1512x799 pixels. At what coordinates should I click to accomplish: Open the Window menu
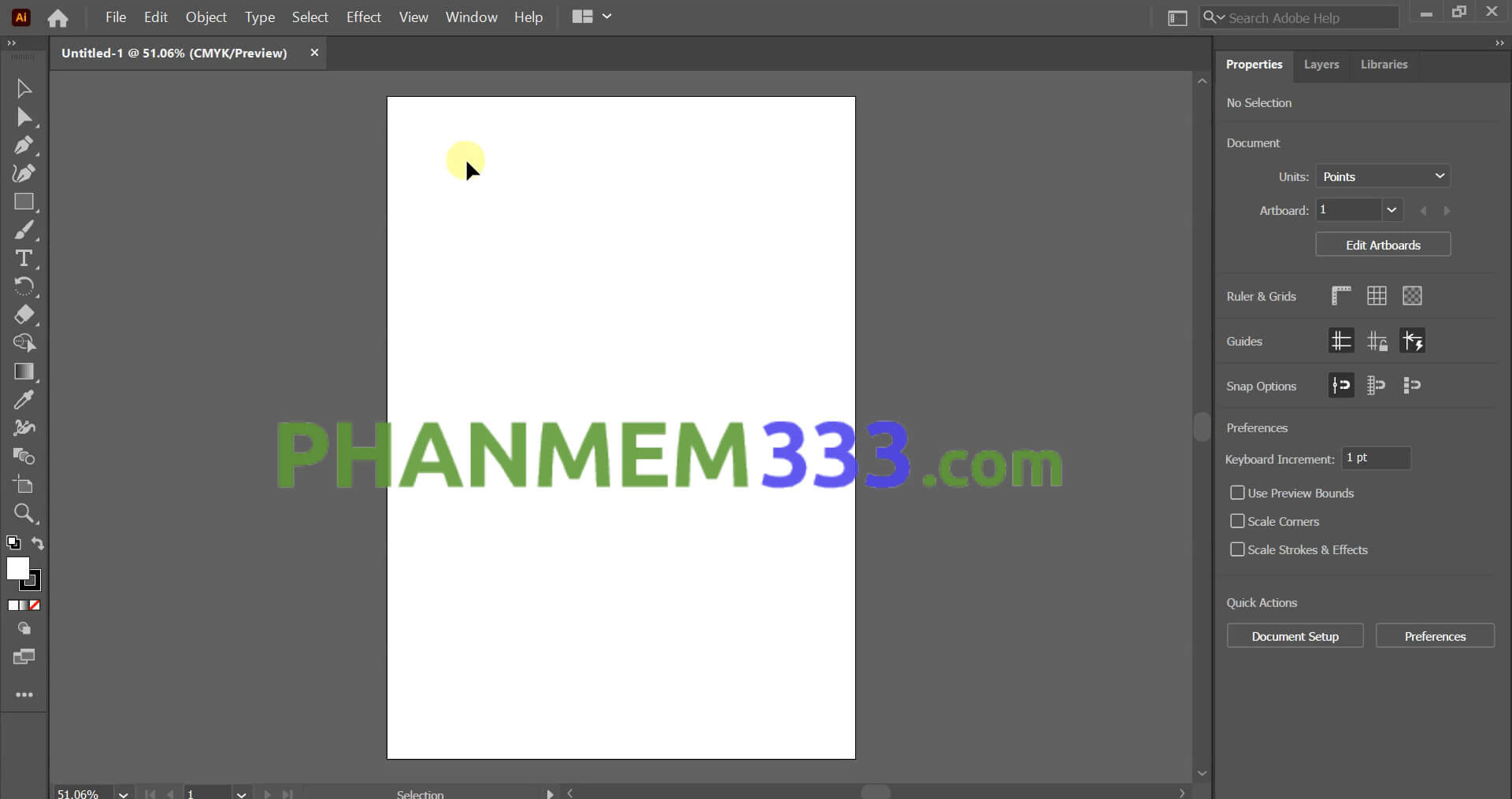[x=471, y=17]
